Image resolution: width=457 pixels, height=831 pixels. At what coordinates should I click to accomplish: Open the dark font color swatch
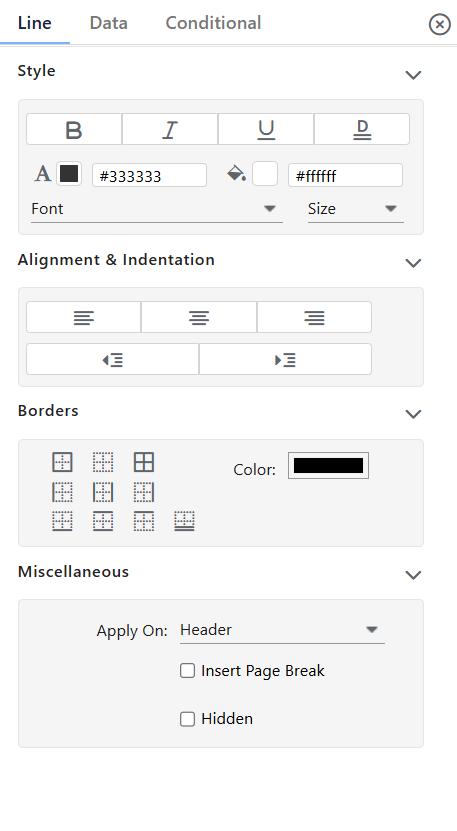69,174
